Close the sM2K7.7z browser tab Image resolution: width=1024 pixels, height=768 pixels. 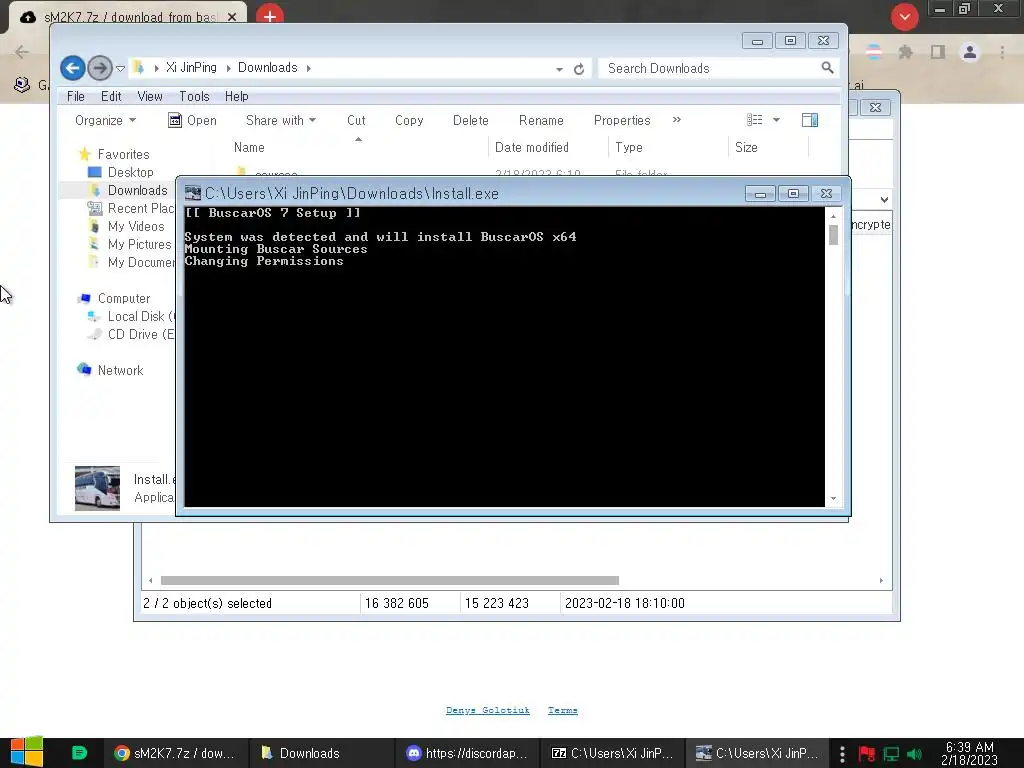232,17
